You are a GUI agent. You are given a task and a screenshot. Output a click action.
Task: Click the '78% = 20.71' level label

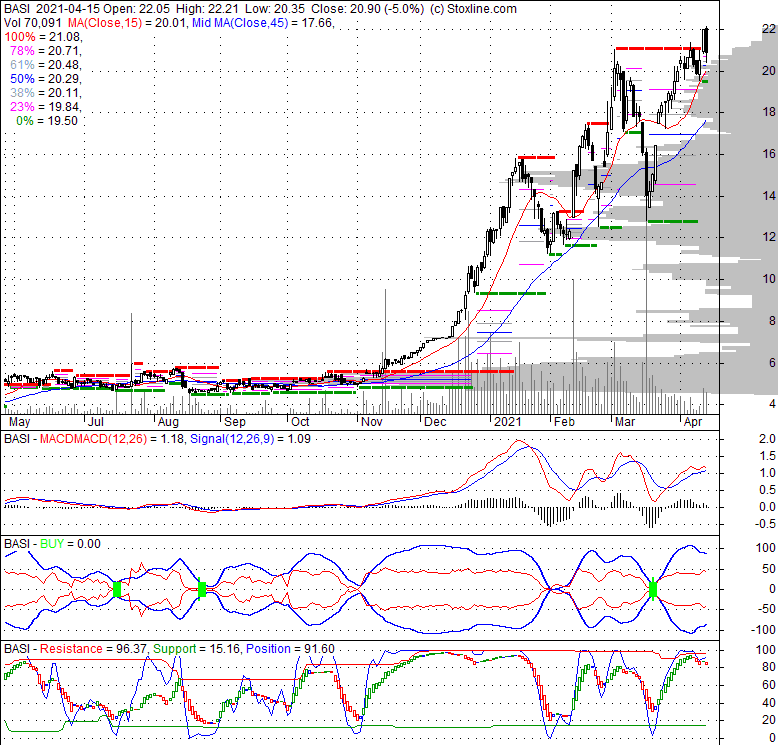pyautogui.click(x=46, y=51)
